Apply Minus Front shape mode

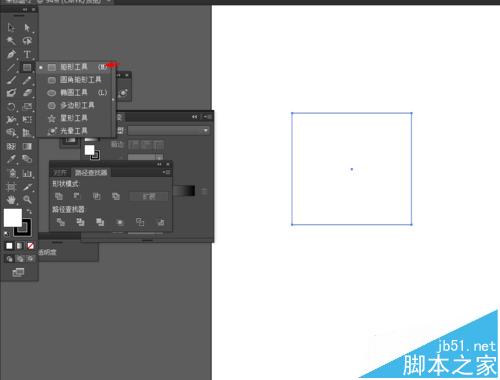tap(77, 196)
